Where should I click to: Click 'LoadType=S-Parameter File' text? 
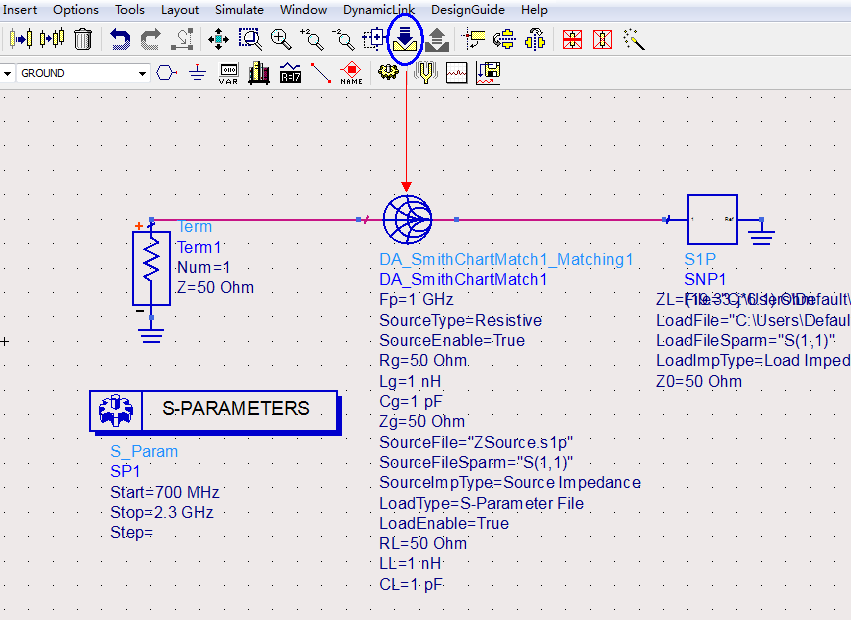tap(481, 503)
